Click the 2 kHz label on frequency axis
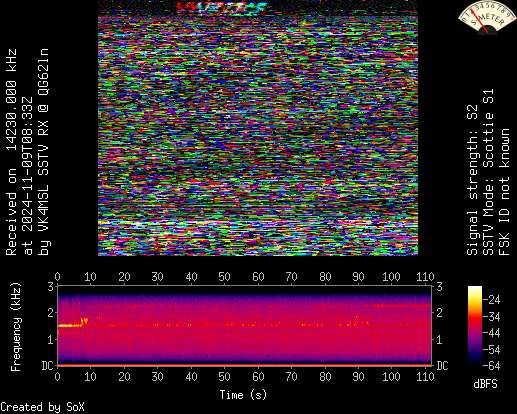This screenshot has height=414, width=517. (50, 313)
